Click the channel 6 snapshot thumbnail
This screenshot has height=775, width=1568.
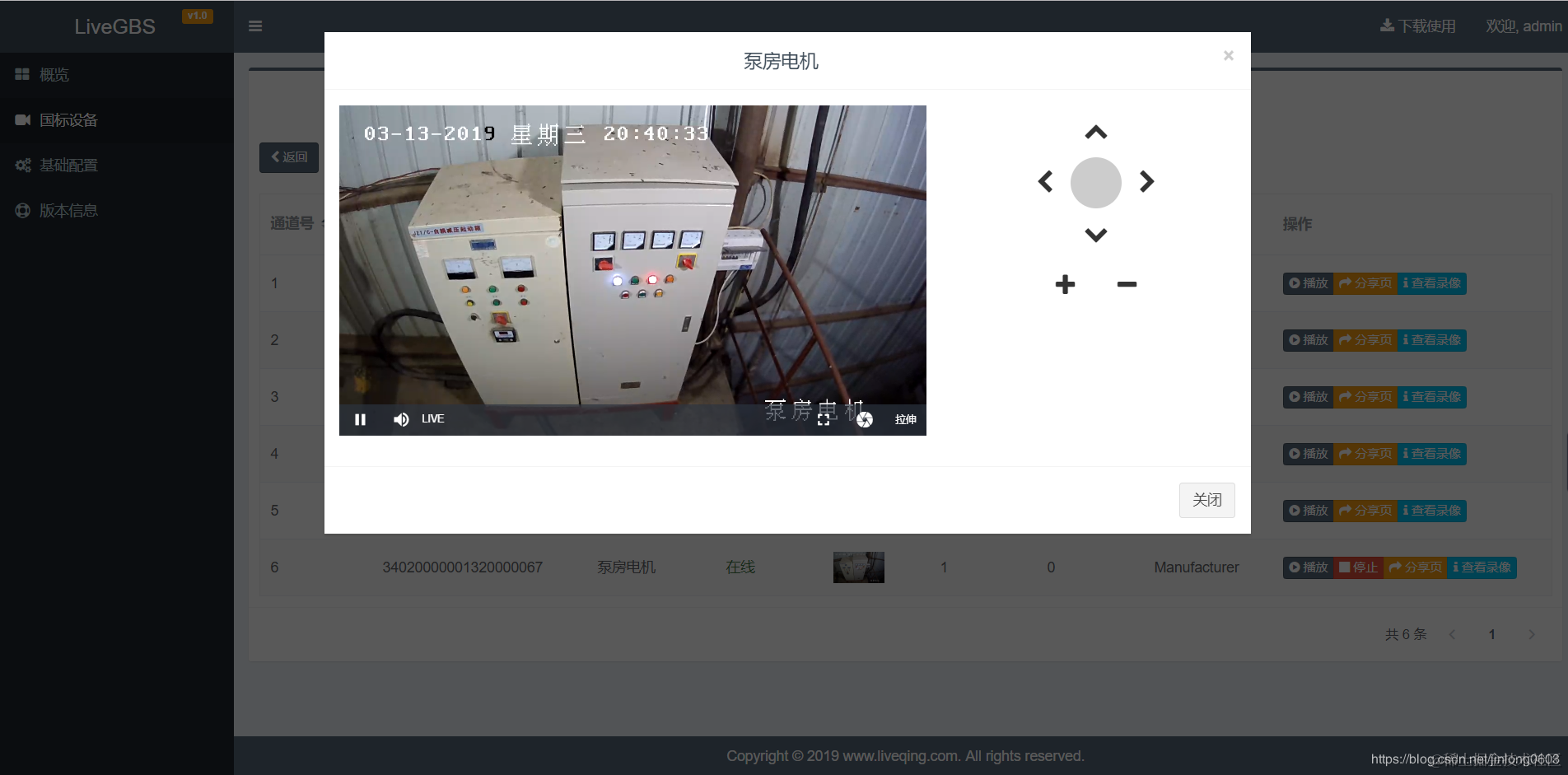coord(858,567)
